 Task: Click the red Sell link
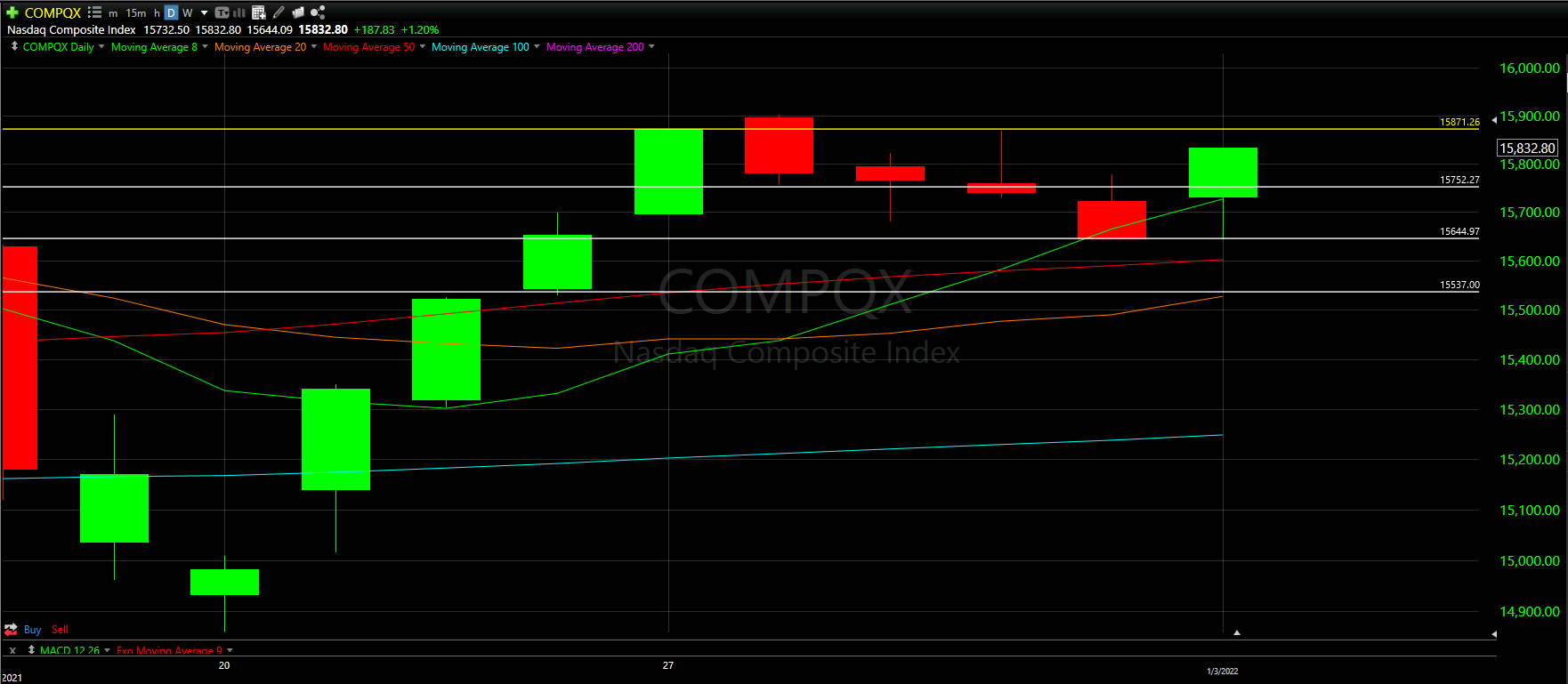(60, 630)
